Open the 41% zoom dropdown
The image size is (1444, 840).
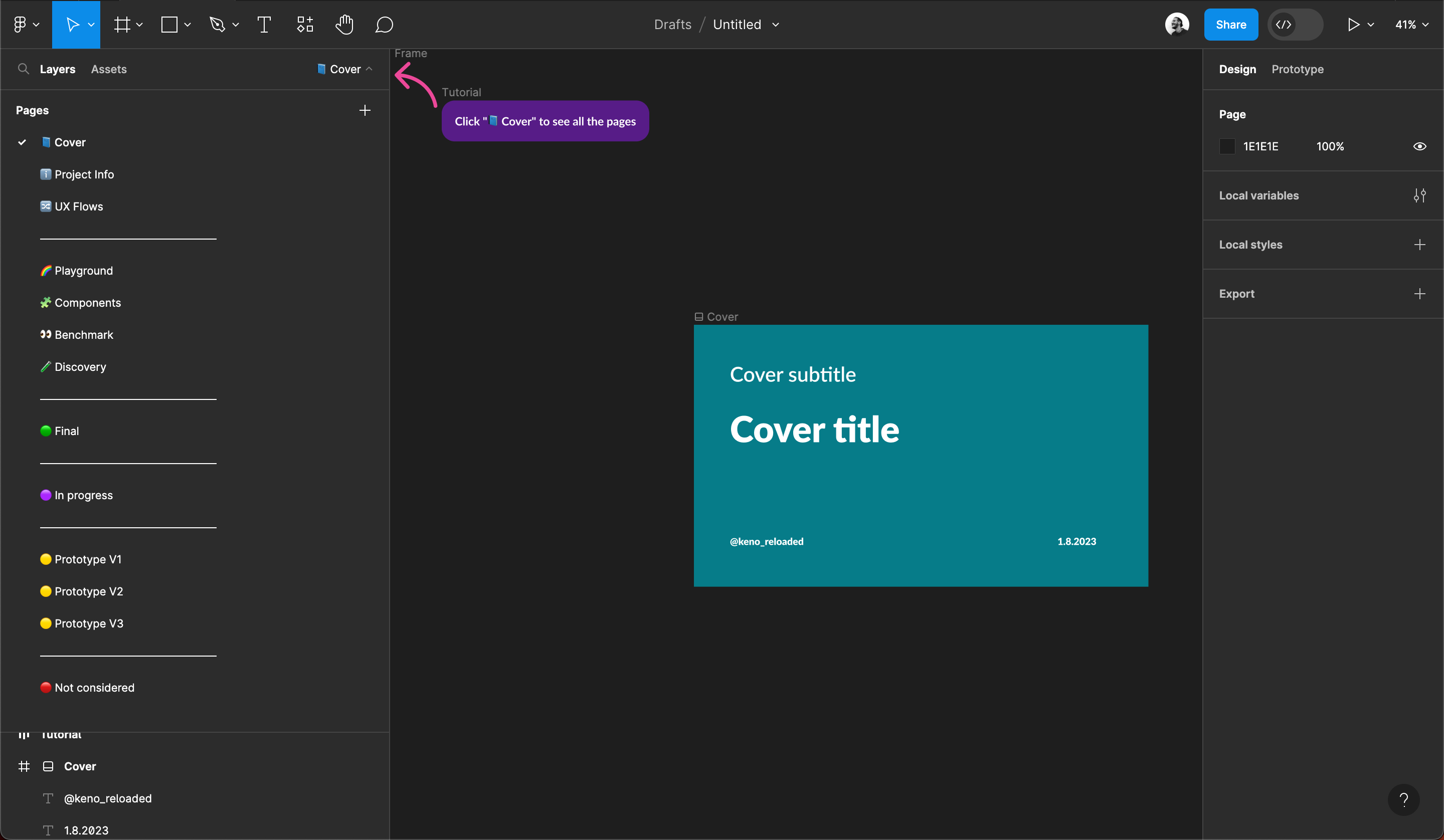(x=1411, y=24)
